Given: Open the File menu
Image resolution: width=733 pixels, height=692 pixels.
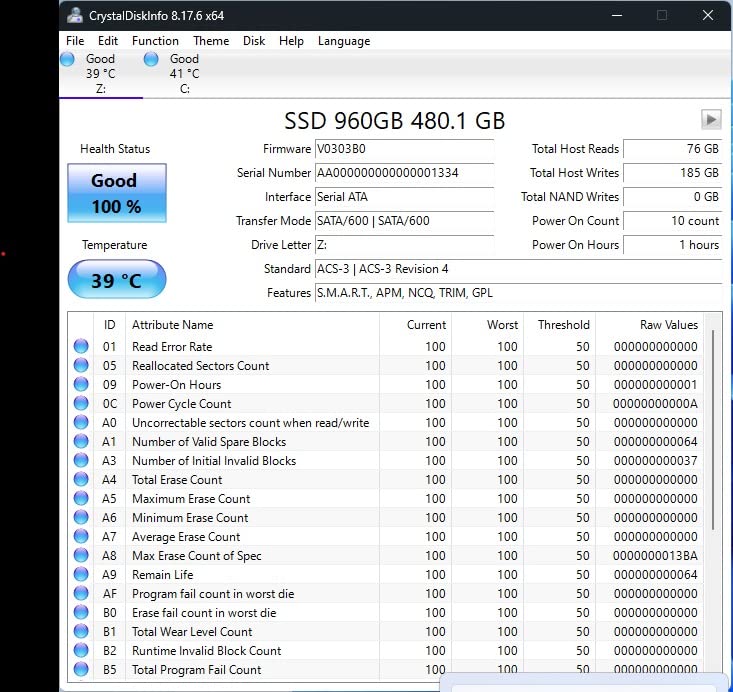Looking at the screenshot, I should coord(75,41).
